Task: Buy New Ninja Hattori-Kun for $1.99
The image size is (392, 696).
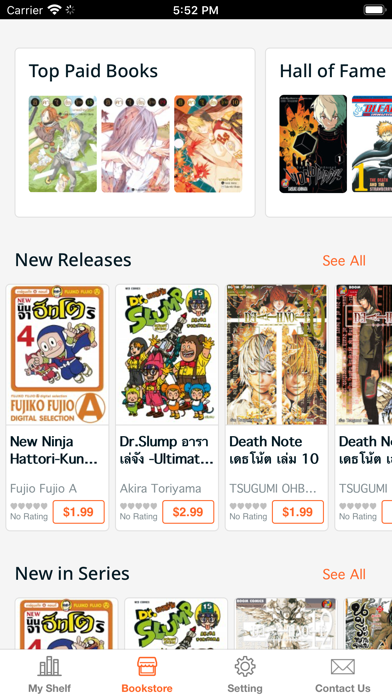Action: click(x=79, y=512)
